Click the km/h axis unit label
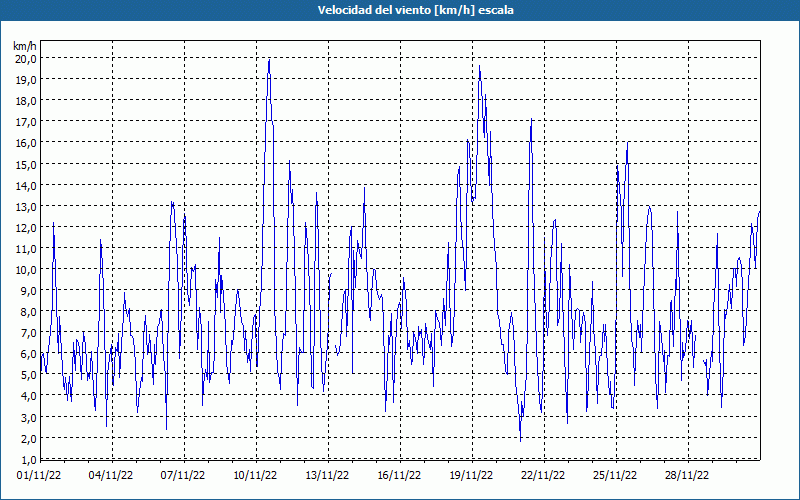The height and width of the screenshot is (500, 800). 25,46
